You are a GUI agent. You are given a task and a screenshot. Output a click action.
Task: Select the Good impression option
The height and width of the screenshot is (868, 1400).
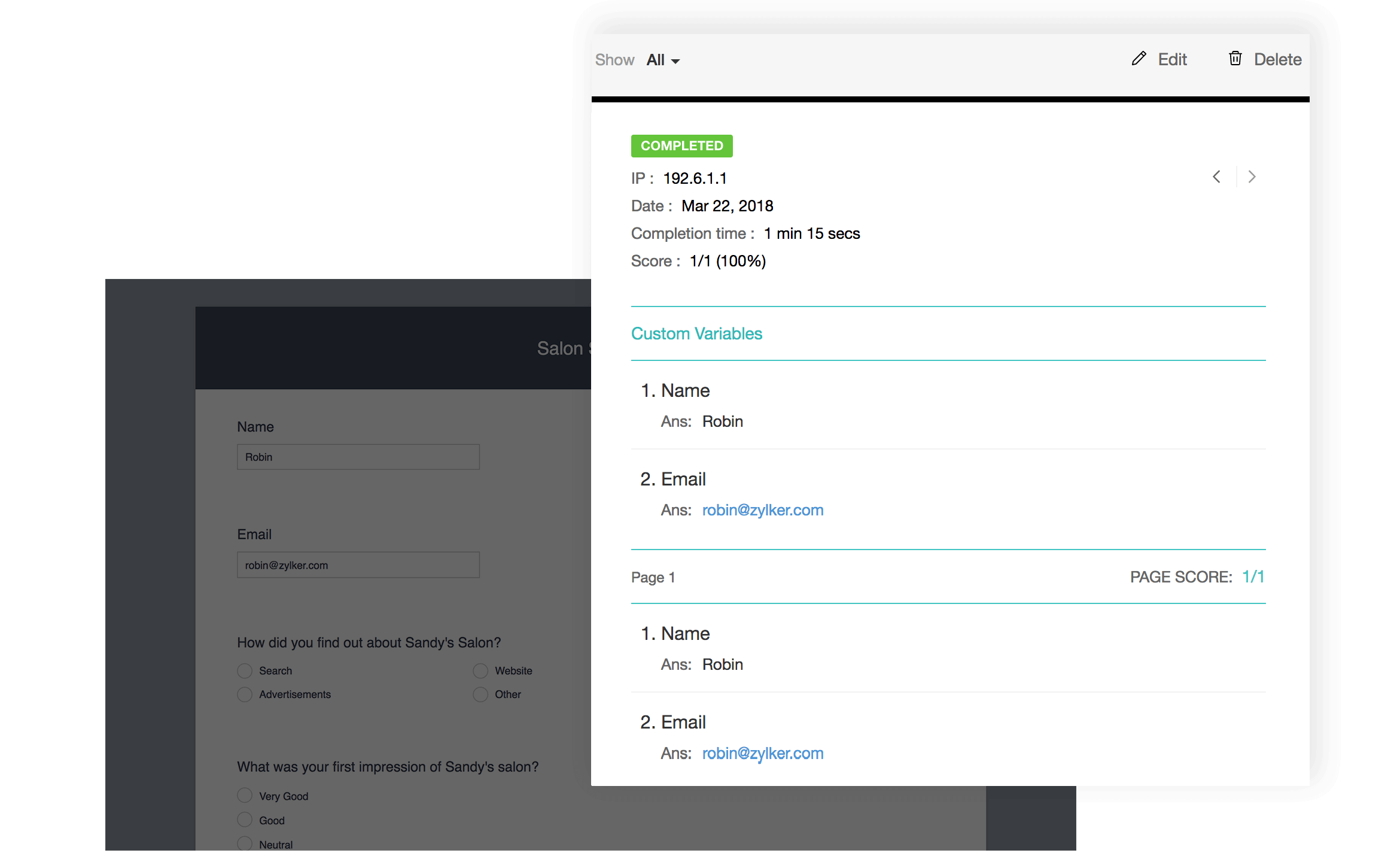(x=245, y=820)
